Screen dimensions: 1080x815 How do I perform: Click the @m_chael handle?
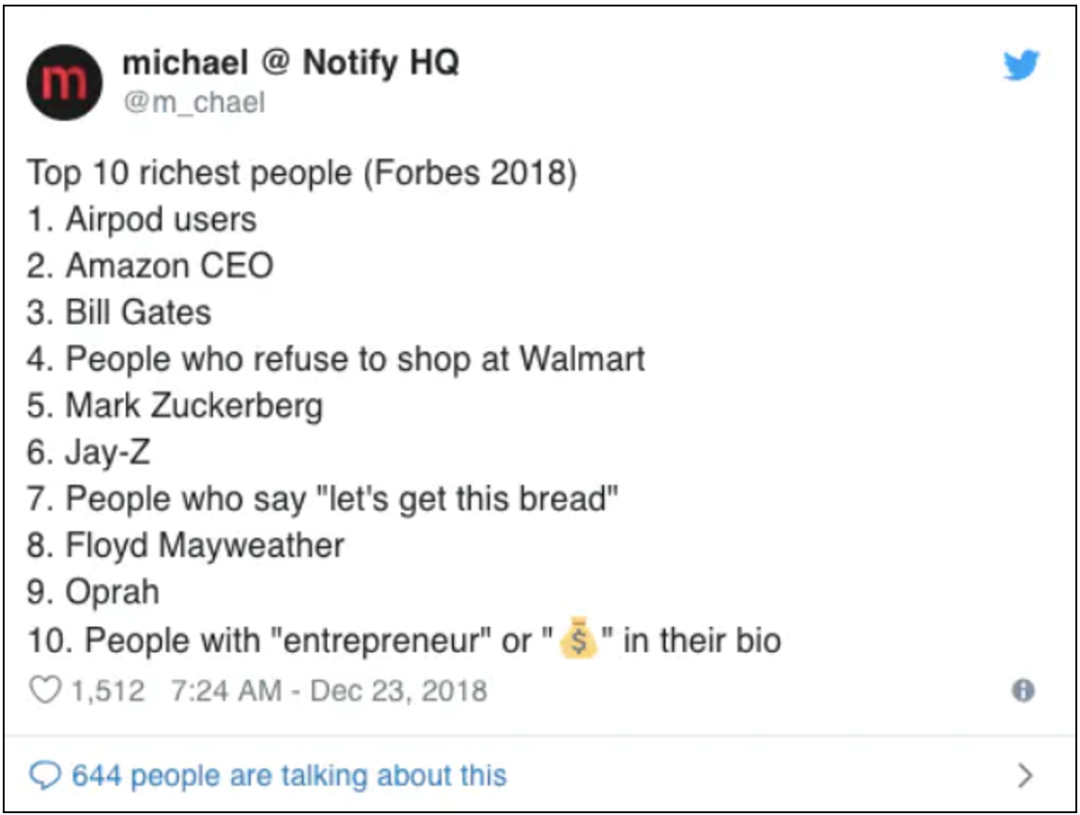[x=194, y=102]
